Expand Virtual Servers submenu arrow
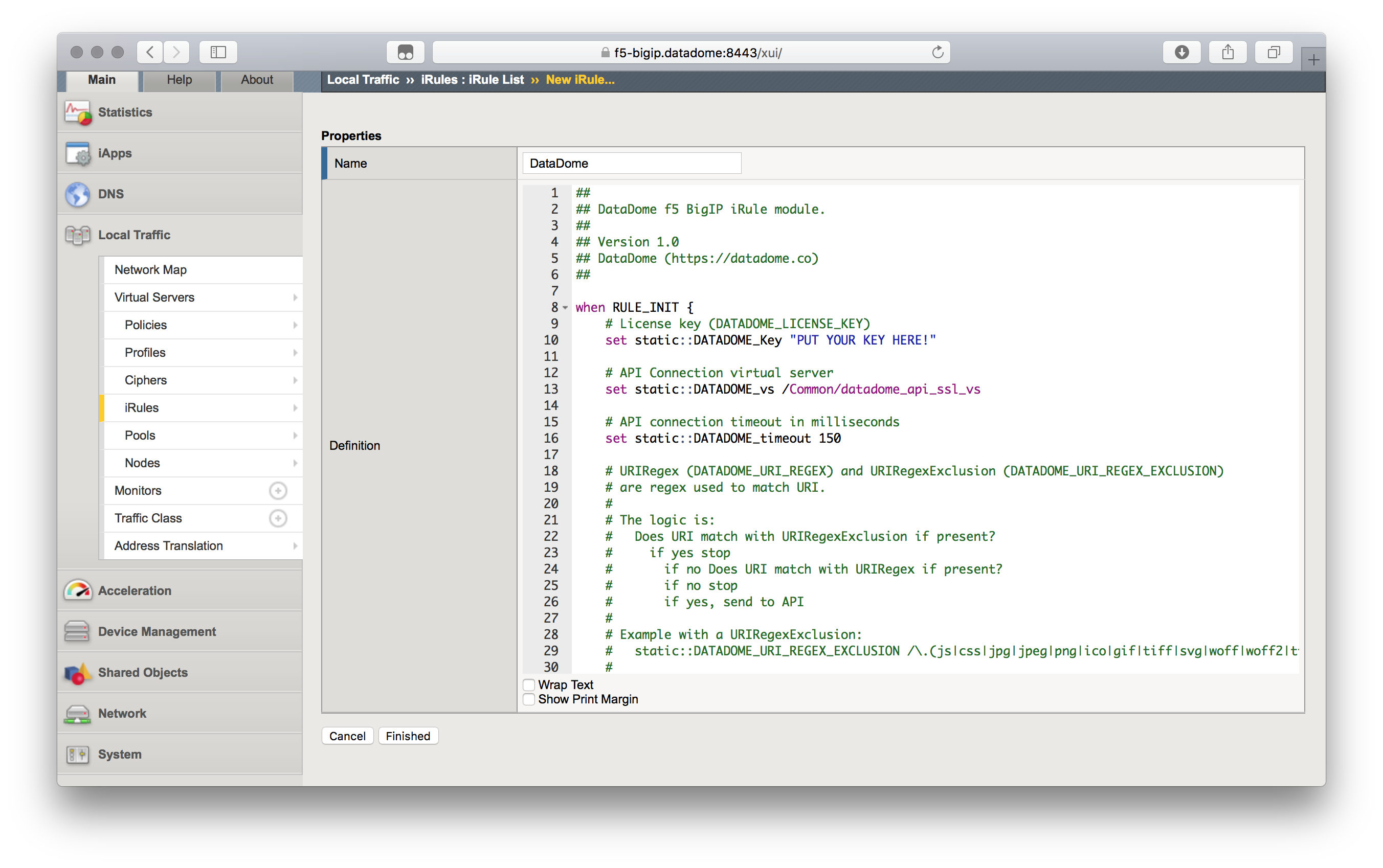 [295, 298]
